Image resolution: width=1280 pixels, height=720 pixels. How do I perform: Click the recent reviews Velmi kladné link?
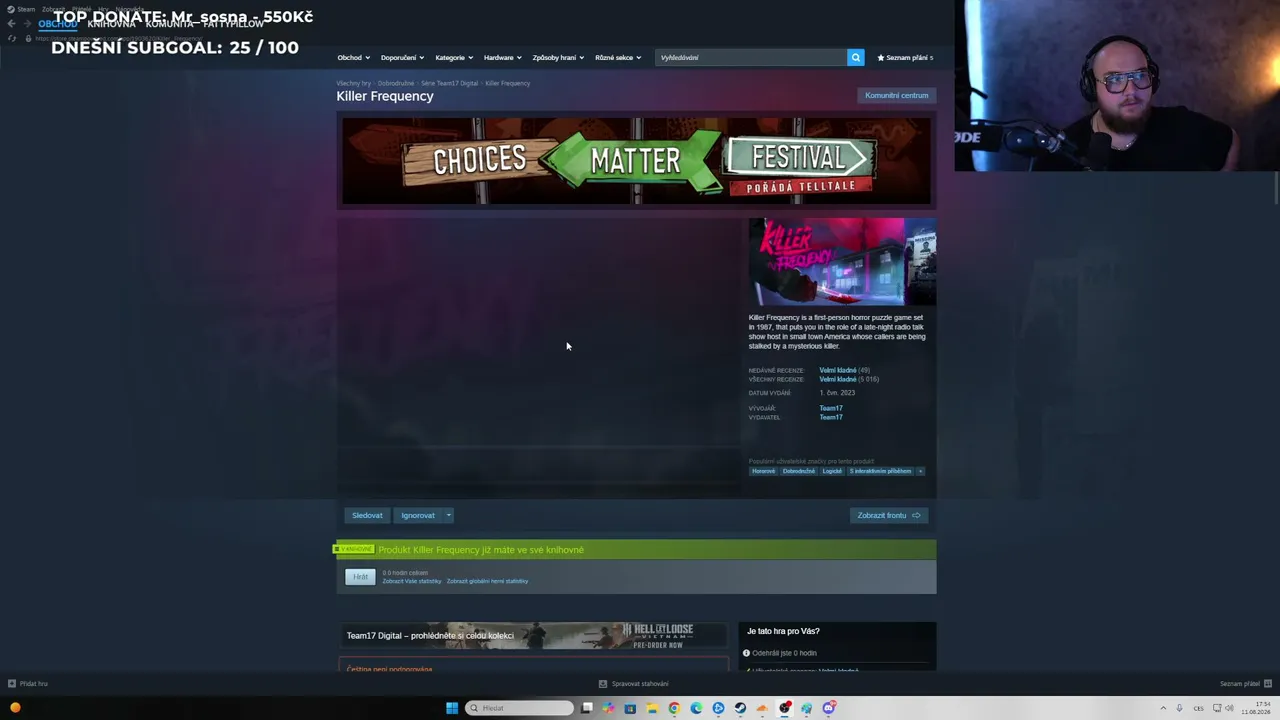point(838,370)
